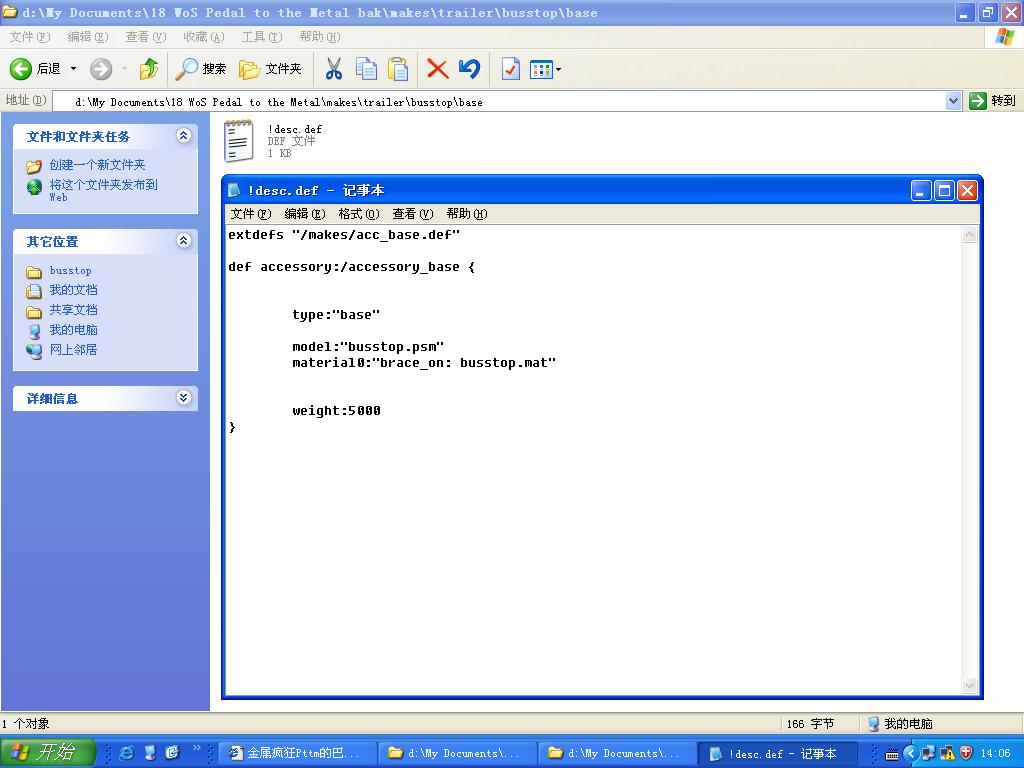Click the red Delete X icon
The height and width of the screenshot is (768, 1024).
tap(437, 69)
